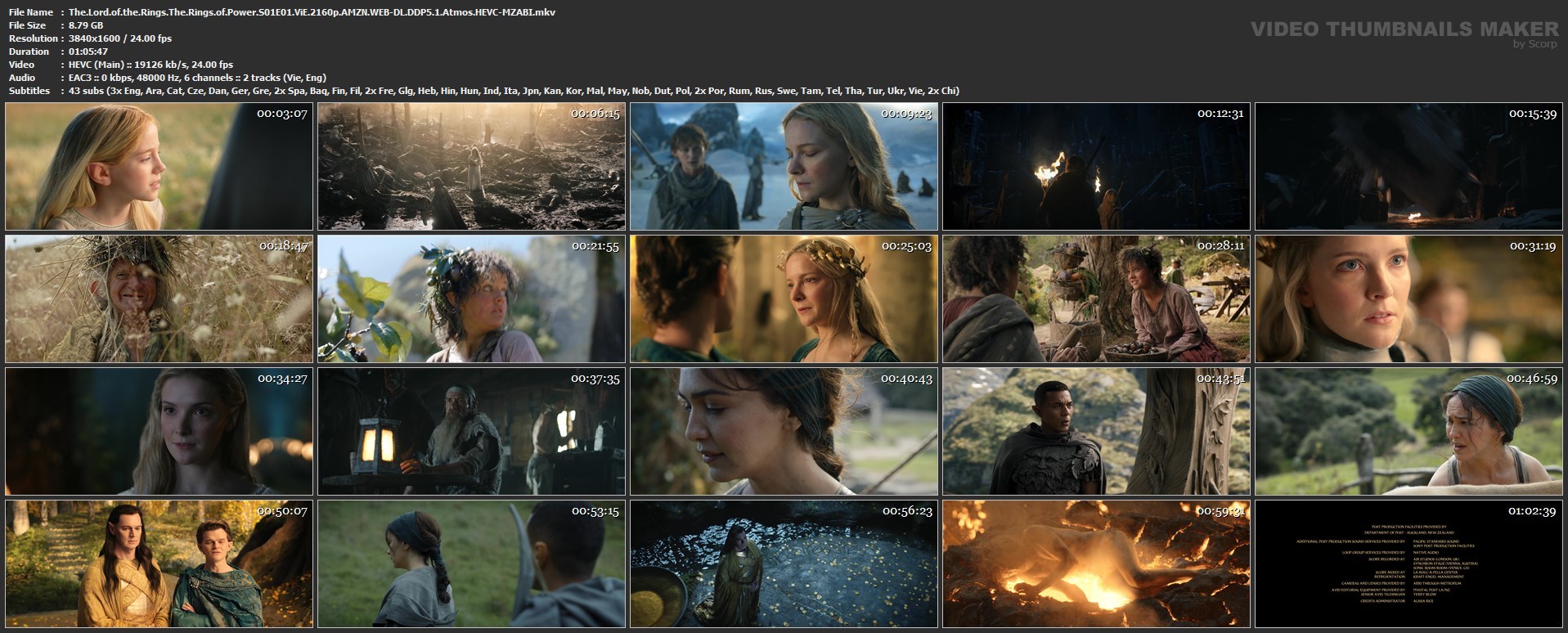Viewport: 1568px width, 633px height.
Task: Pick the thumbnail at 00:46:59
Action: pyautogui.click(x=1409, y=431)
